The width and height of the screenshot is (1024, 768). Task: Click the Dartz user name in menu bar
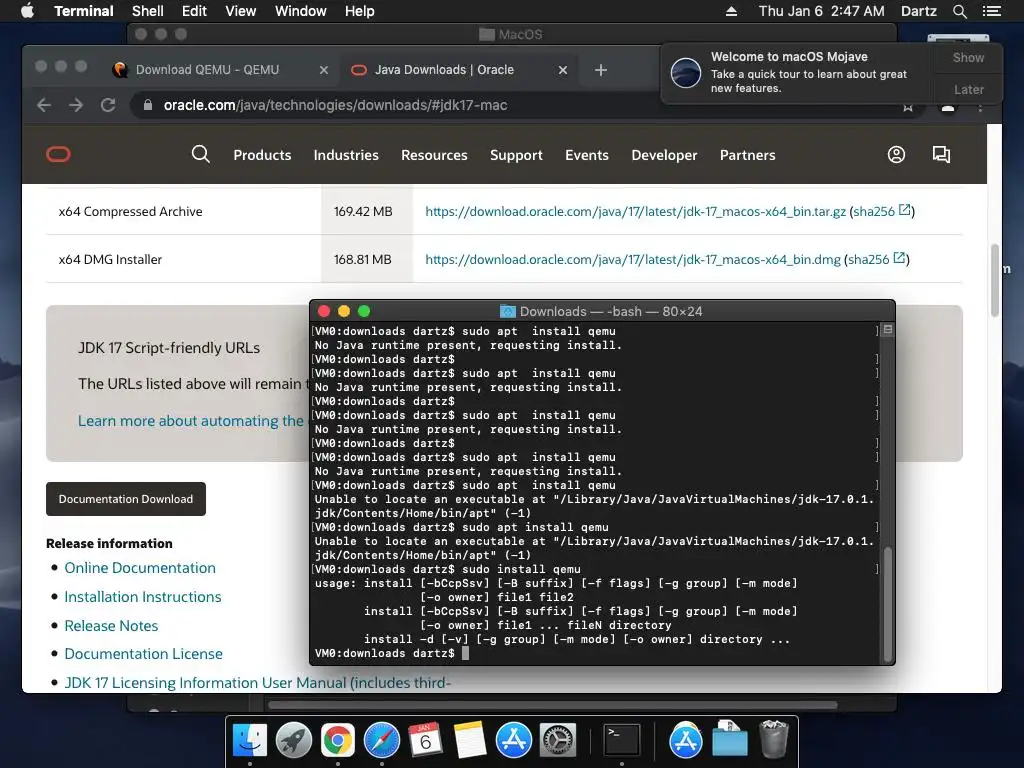918,11
